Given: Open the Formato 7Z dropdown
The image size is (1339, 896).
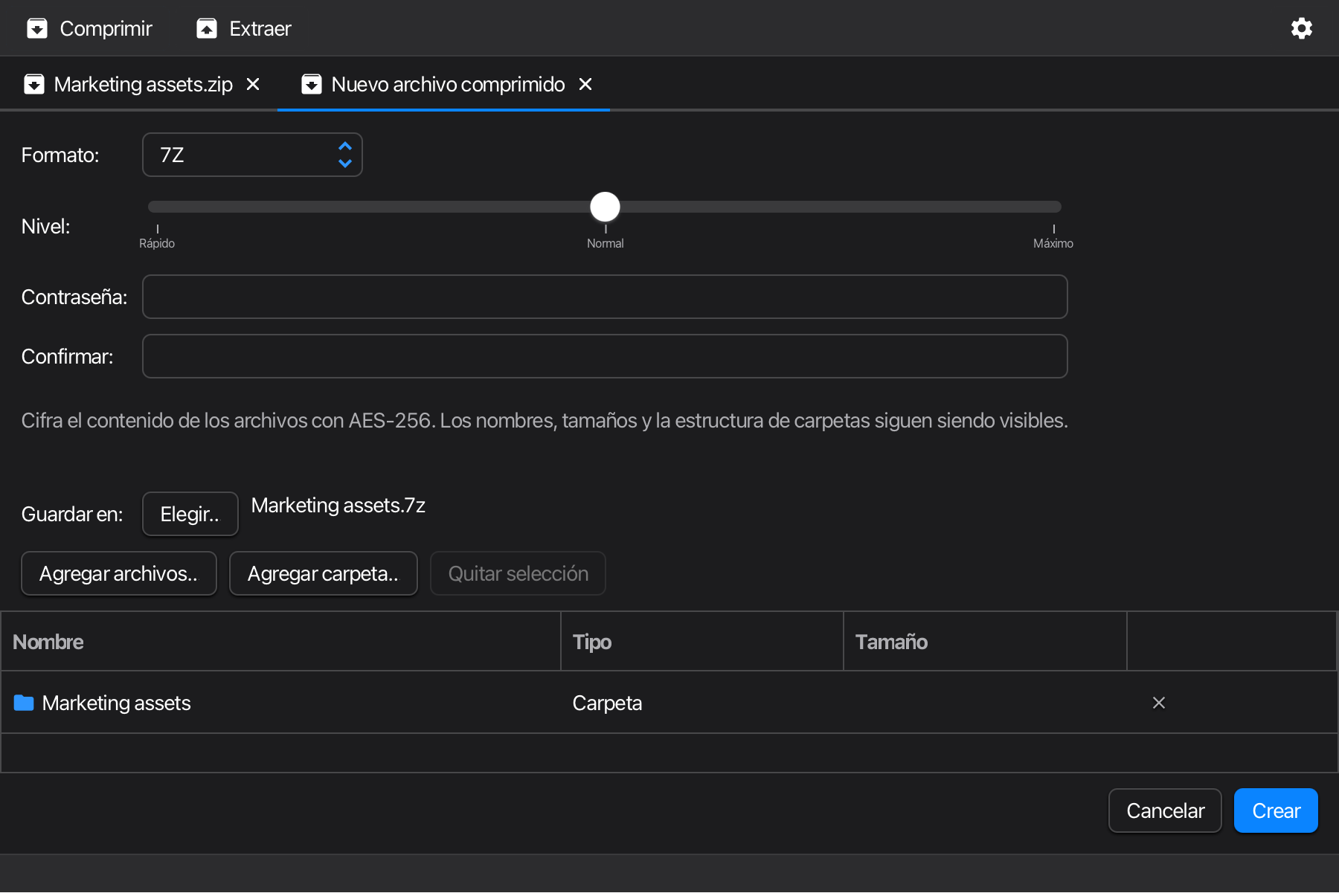Looking at the screenshot, I should [x=252, y=155].
